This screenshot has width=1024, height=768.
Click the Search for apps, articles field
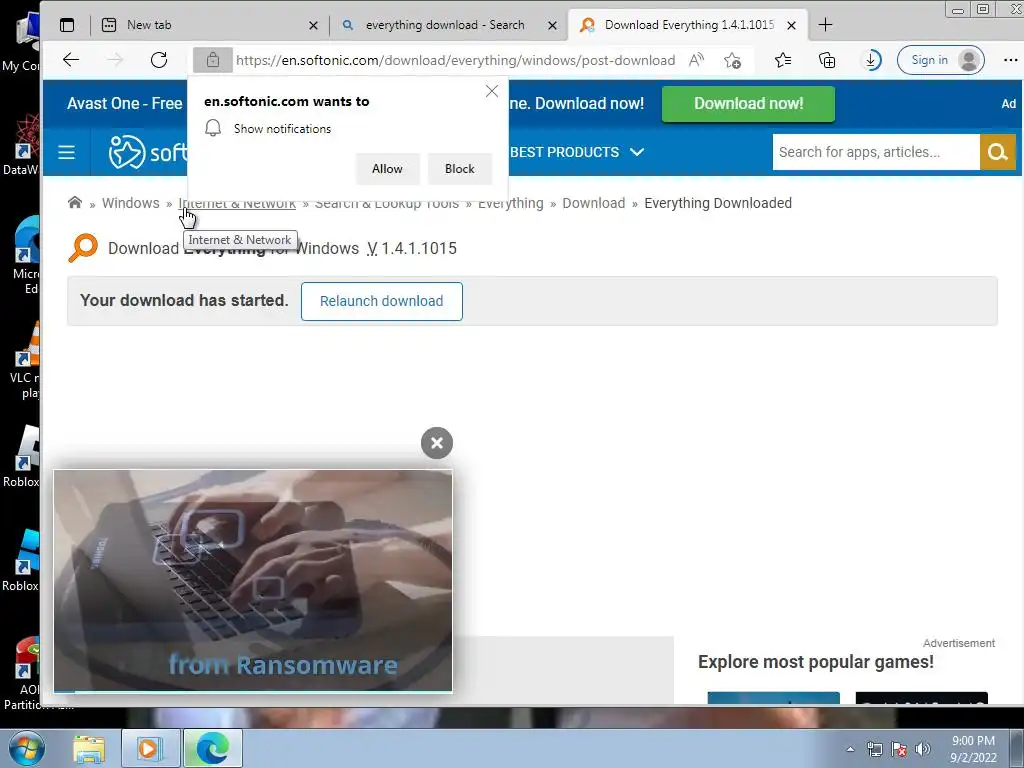[x=876, y=152]
